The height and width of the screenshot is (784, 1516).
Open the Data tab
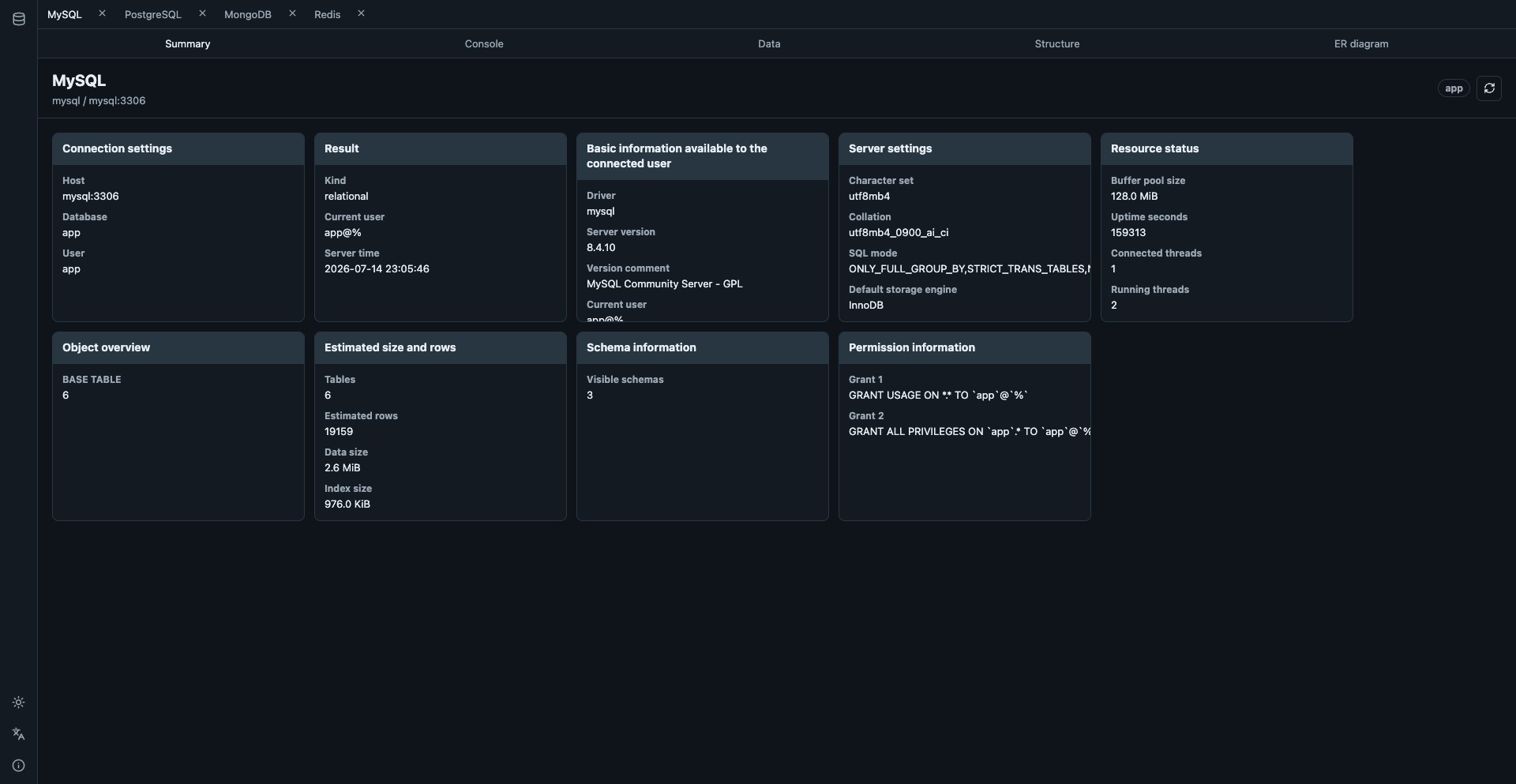tap(769, 44)
